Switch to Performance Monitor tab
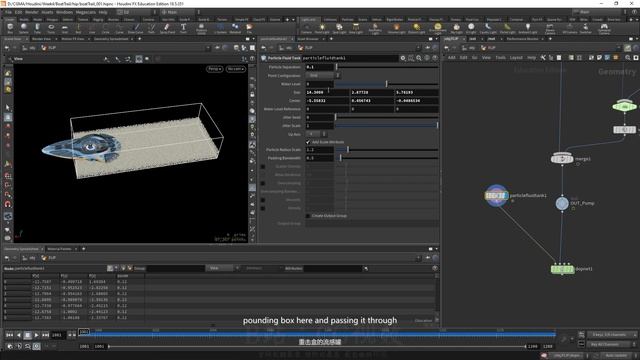This screenshot has width=640, height=360. 522,39
